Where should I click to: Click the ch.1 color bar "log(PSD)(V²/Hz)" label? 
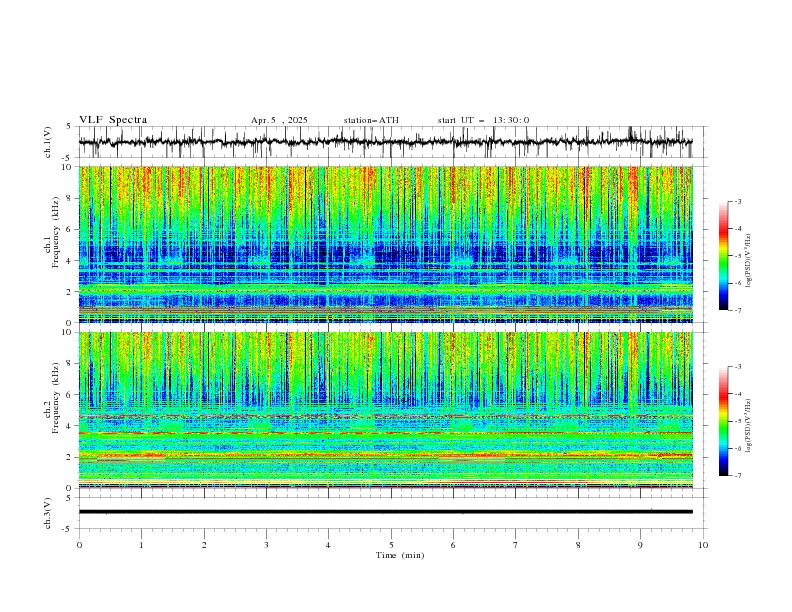click(x=748, y=261)
